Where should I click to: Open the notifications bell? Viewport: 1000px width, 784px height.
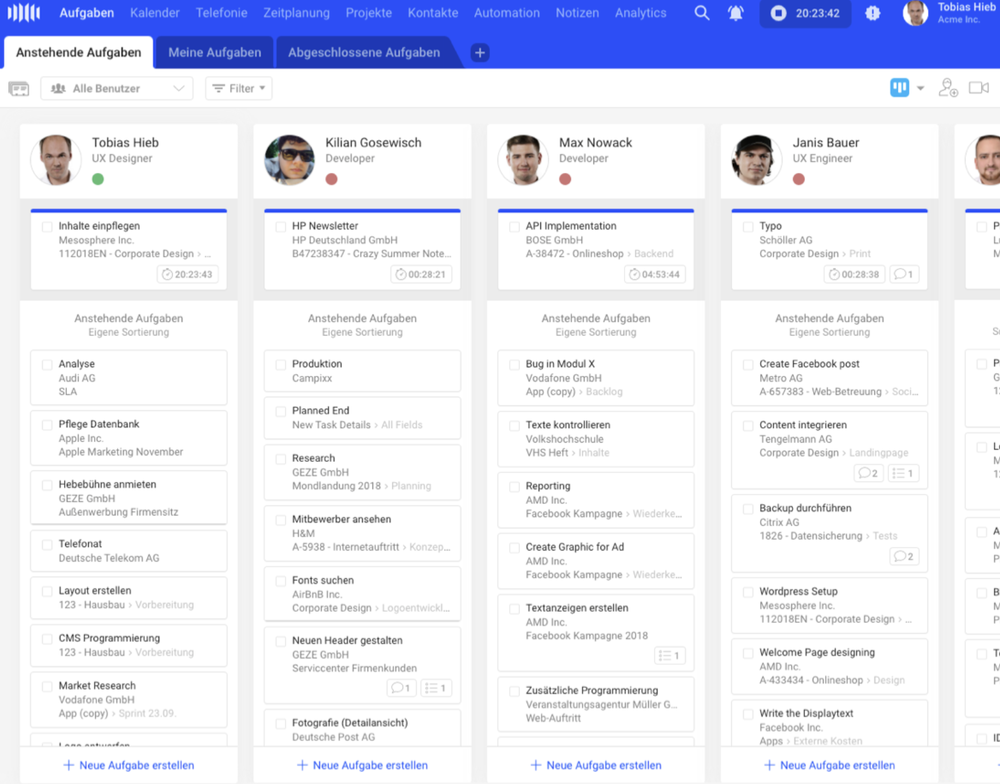[x=734, y=13]
